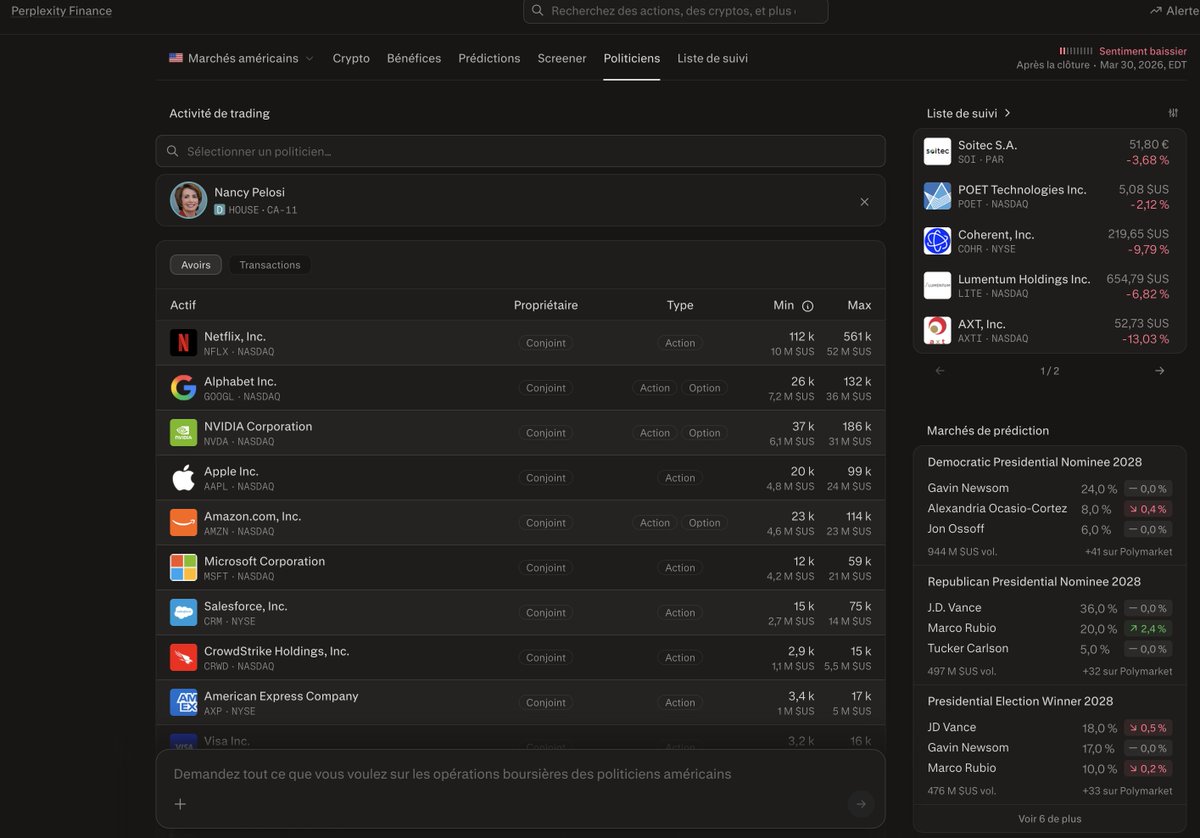
Task: Open the Crypto tab
Action: 351,58
